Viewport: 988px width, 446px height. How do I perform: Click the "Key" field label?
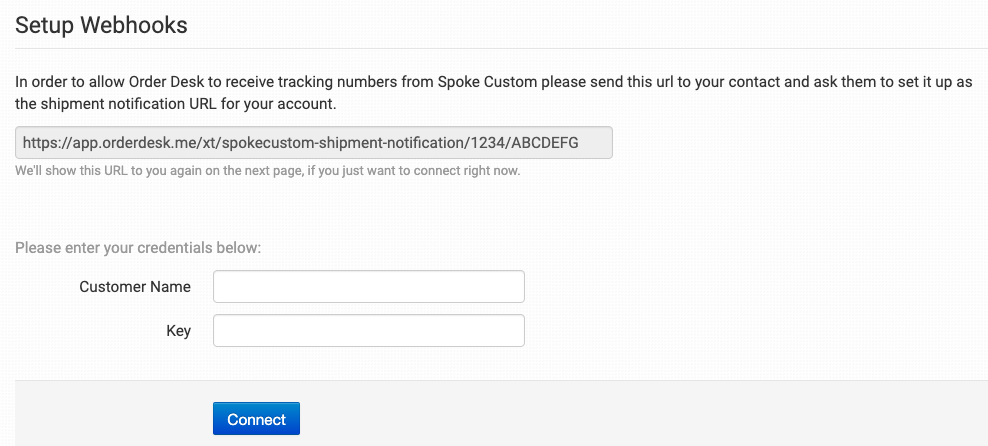pyautogui.click(x=178, y=331)
